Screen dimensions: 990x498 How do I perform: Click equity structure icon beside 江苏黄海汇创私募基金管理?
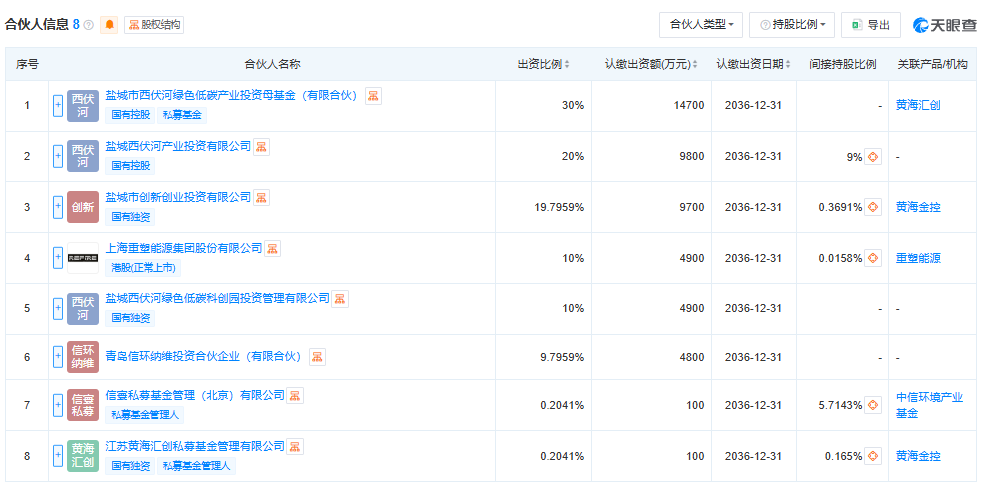tap(295, 447)
